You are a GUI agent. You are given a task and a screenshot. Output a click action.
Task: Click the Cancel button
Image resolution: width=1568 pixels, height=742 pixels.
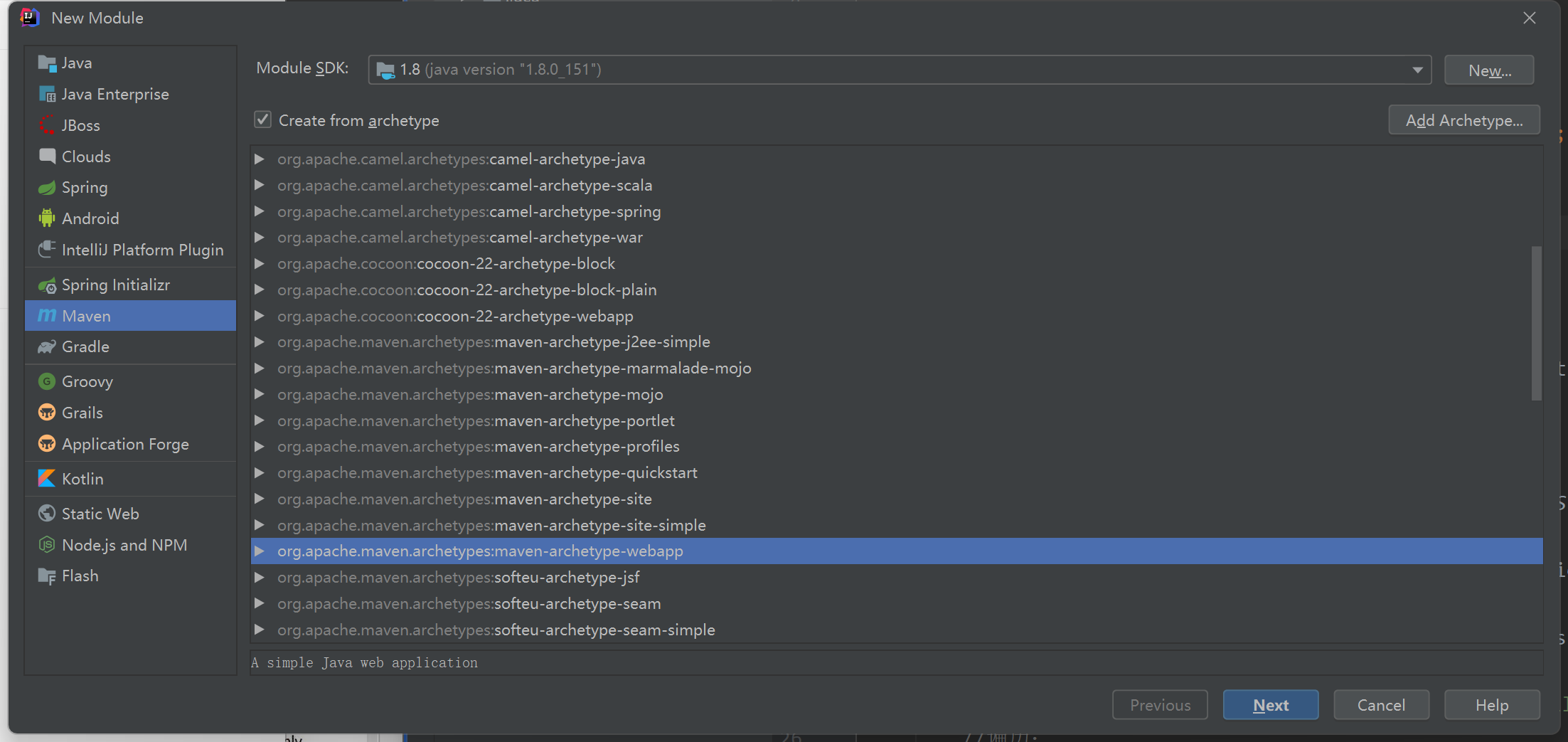tap(1381, 705)
